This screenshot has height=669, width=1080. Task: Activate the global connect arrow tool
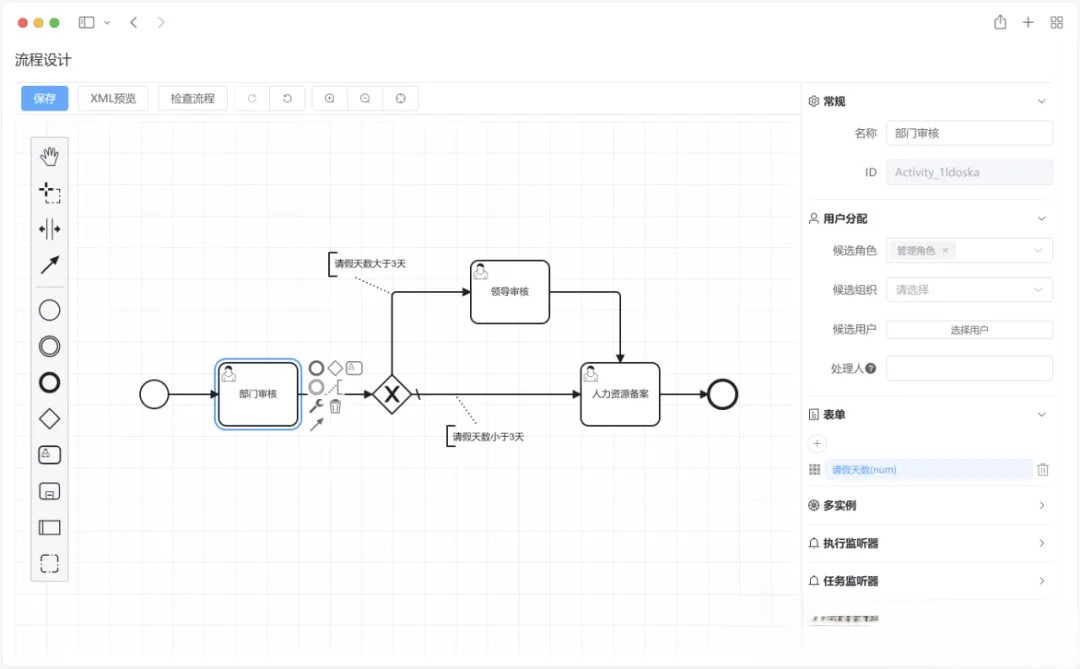tap(49, 265)
